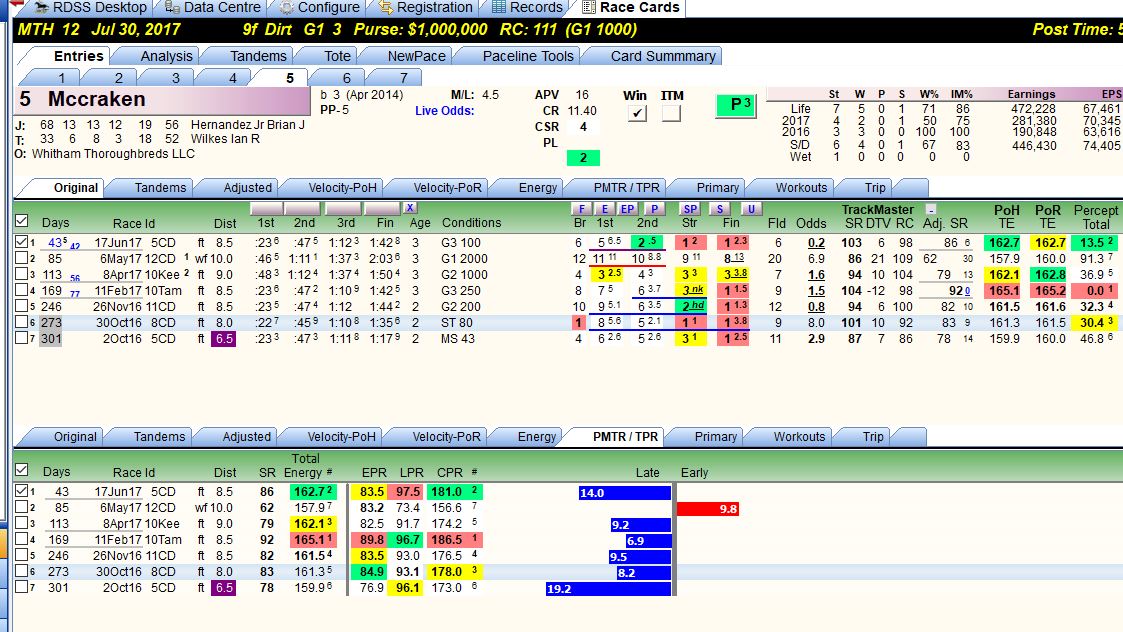The image size is (1123, 632).
Task: Open the lower Tandems tab
Action: click(159, 436)
